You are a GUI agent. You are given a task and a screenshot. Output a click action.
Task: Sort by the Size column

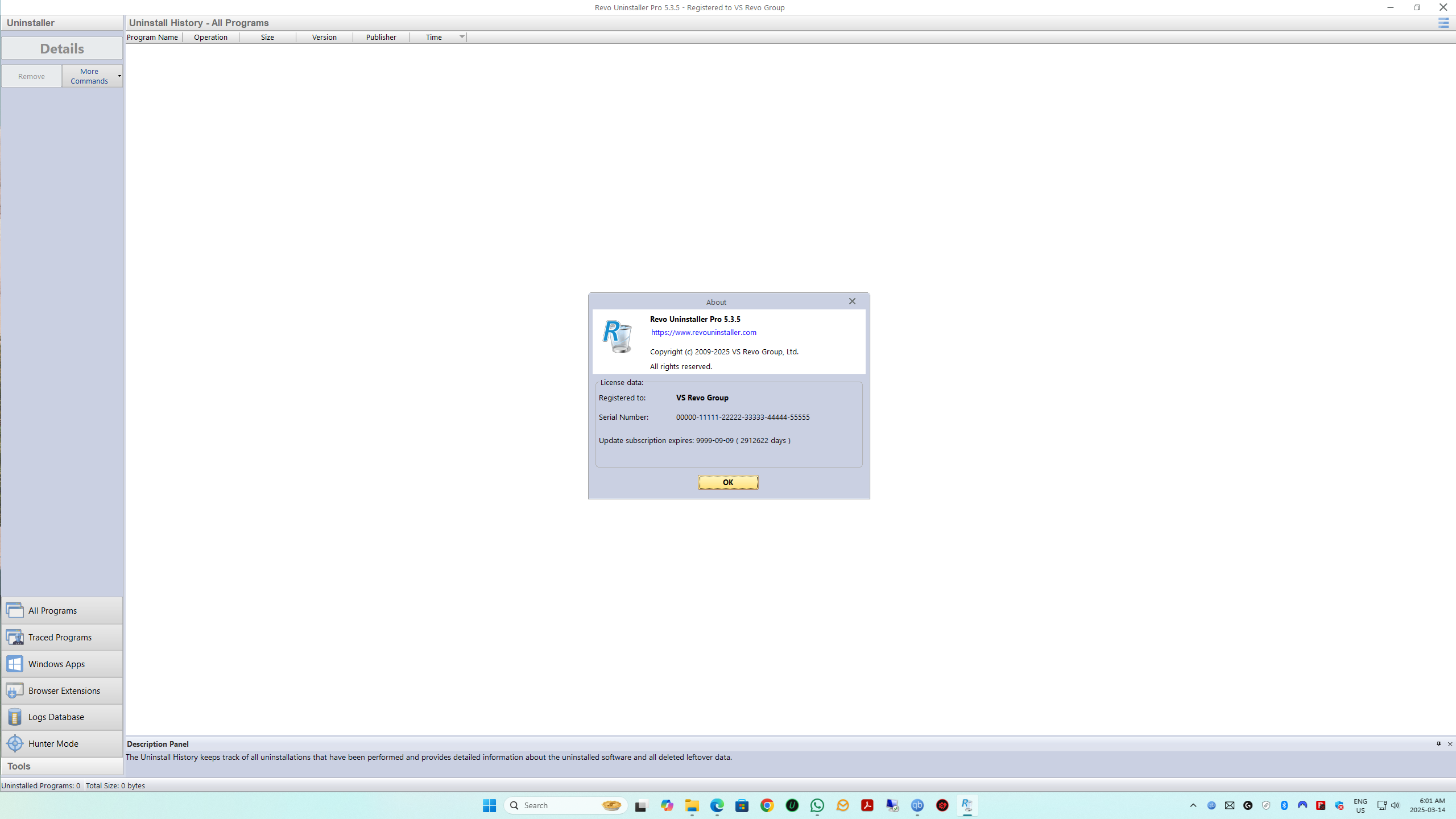[267, 37]
